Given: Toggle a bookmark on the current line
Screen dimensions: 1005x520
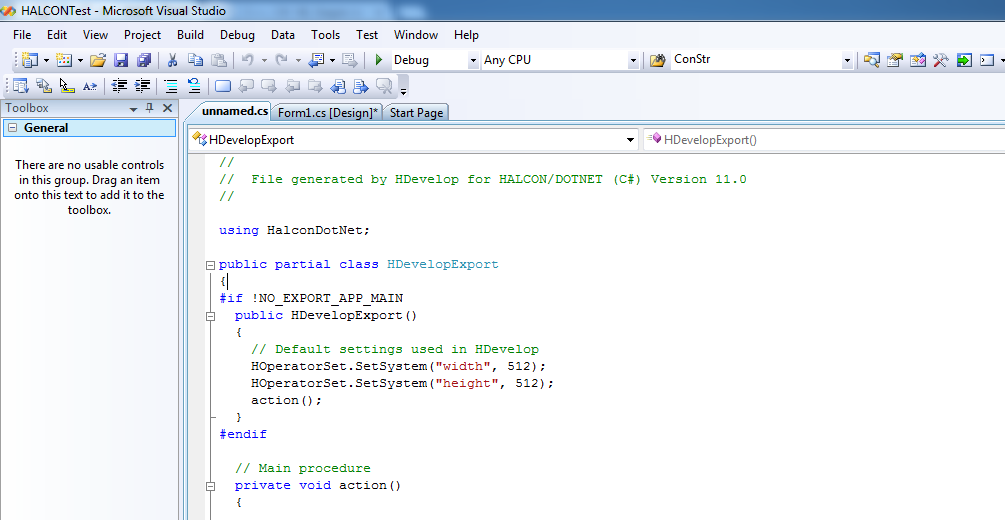Looking at the screenshot, I should tap(223, 86).
